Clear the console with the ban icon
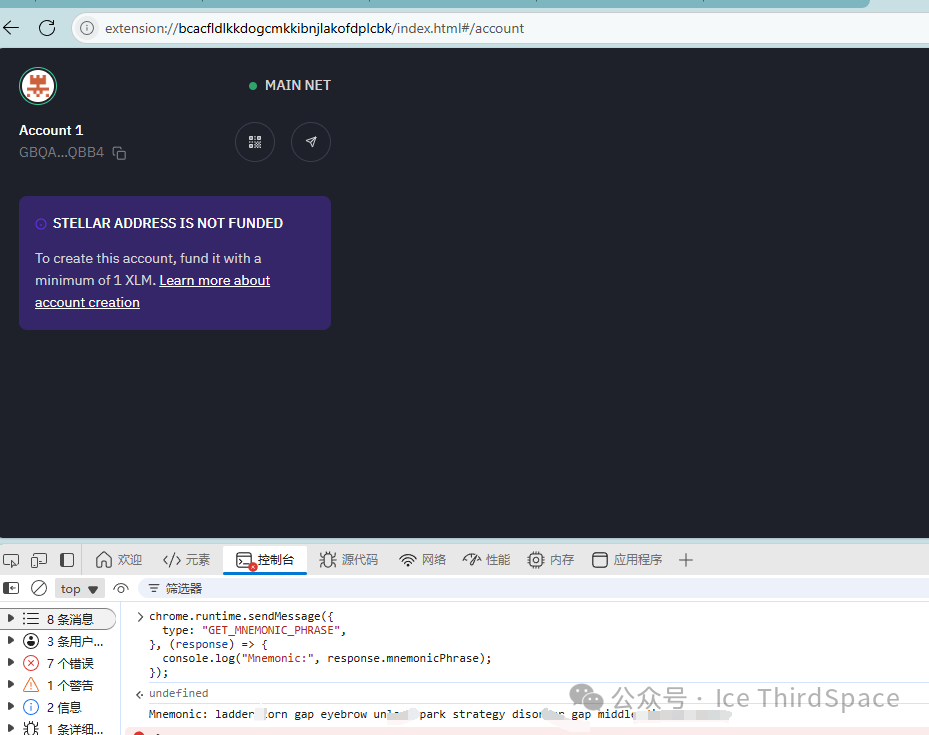929x735 pixels. click(x=39, y=588)
